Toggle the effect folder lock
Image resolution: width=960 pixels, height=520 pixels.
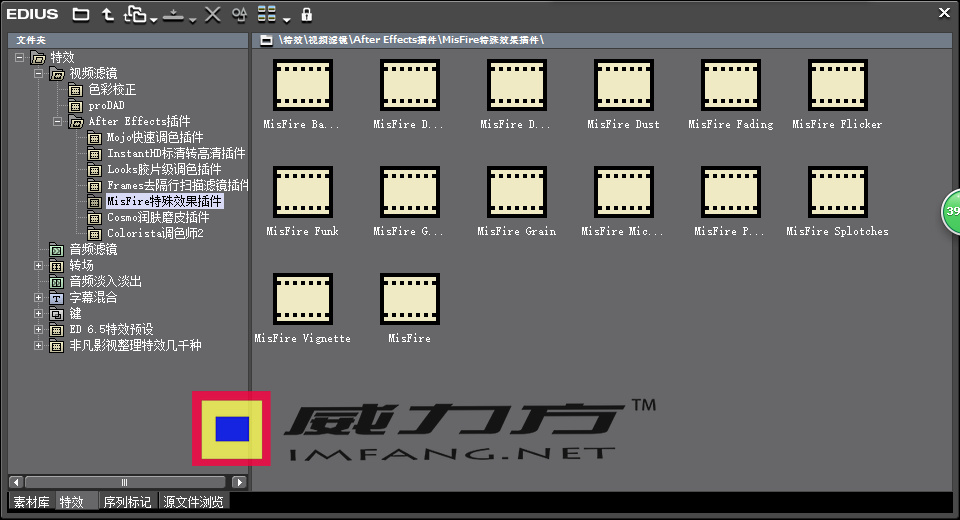click(x=307, y=14)
